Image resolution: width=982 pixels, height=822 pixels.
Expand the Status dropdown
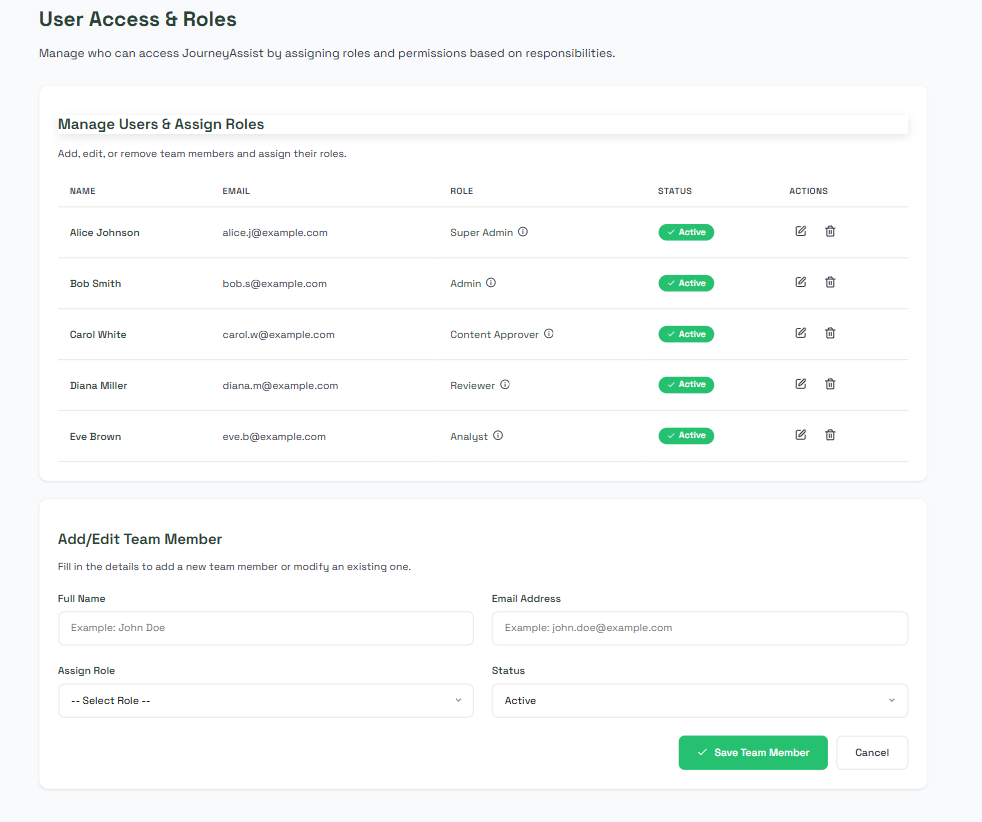pos(699,701)
